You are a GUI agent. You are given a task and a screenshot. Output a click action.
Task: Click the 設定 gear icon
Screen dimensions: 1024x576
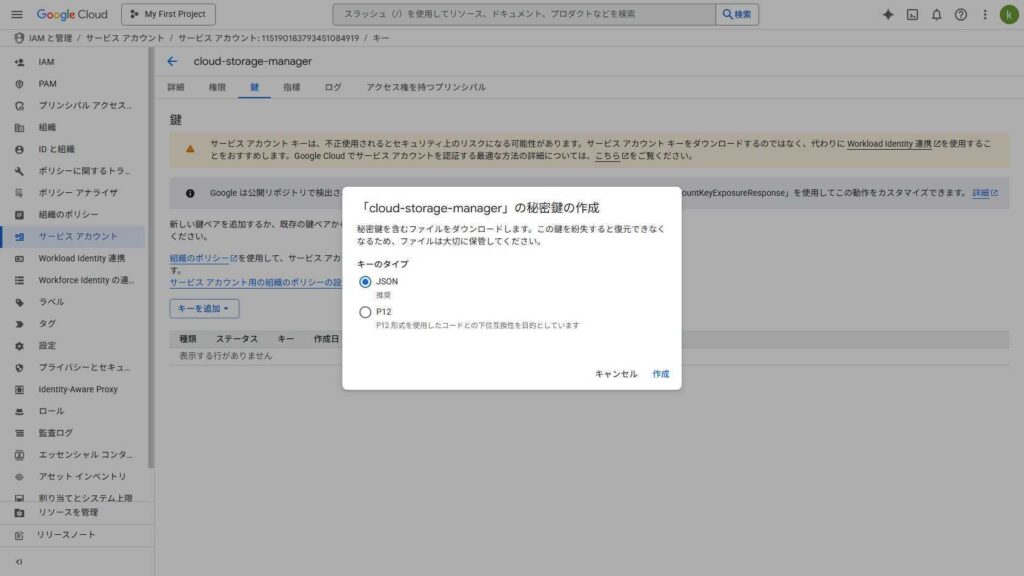coord(19,346)
